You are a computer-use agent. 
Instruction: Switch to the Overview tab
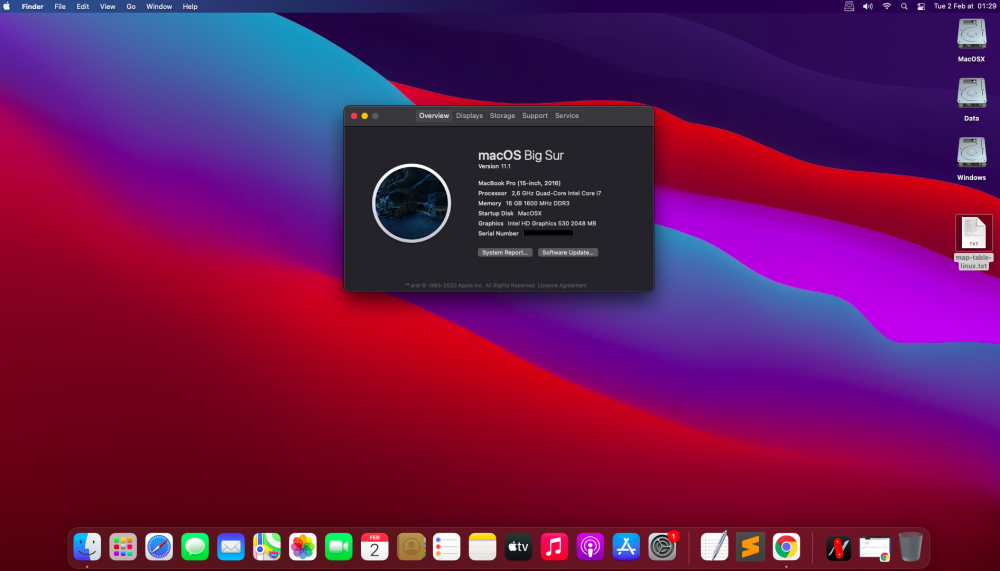[434, 115]
